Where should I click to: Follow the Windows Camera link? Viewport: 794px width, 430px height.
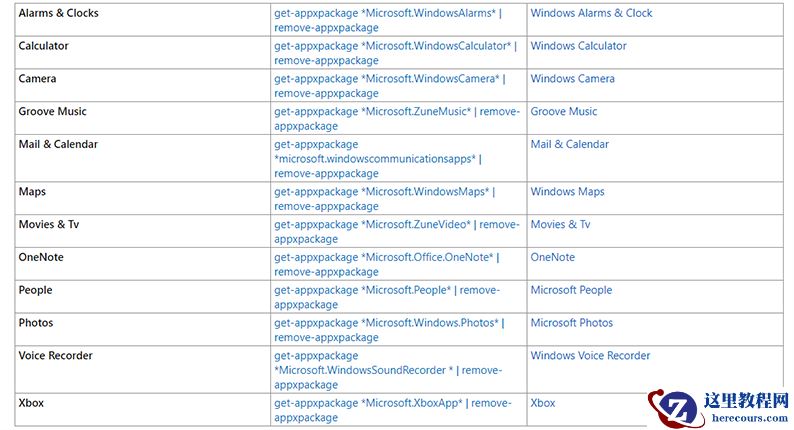[572, 79]
